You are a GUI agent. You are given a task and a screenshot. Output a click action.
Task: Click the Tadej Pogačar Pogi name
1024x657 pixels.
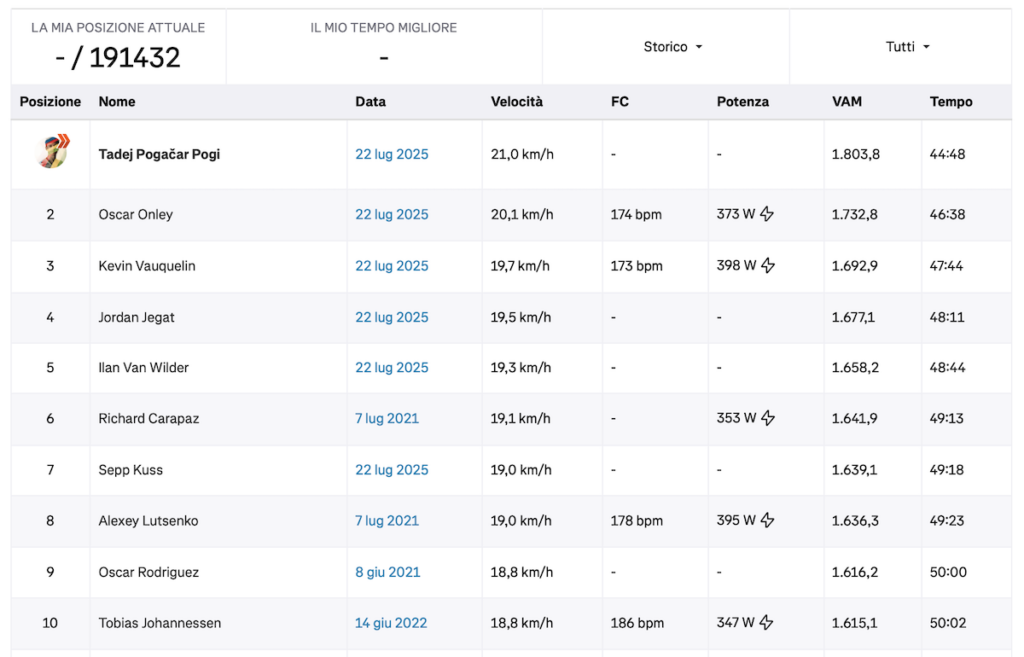(x=159, y=154)
